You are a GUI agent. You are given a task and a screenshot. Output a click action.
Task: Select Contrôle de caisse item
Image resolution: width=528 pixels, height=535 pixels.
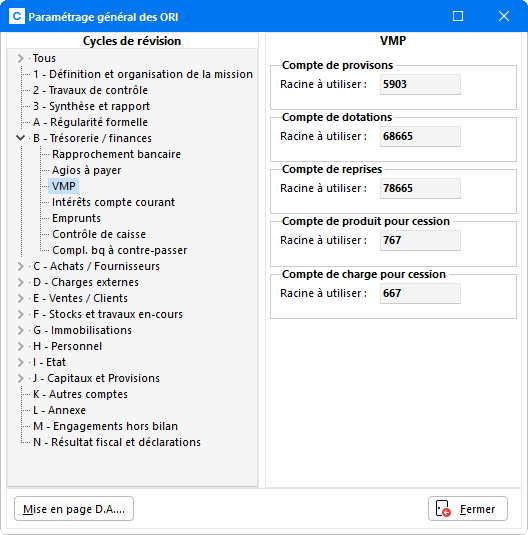click(x=99, y=234)
